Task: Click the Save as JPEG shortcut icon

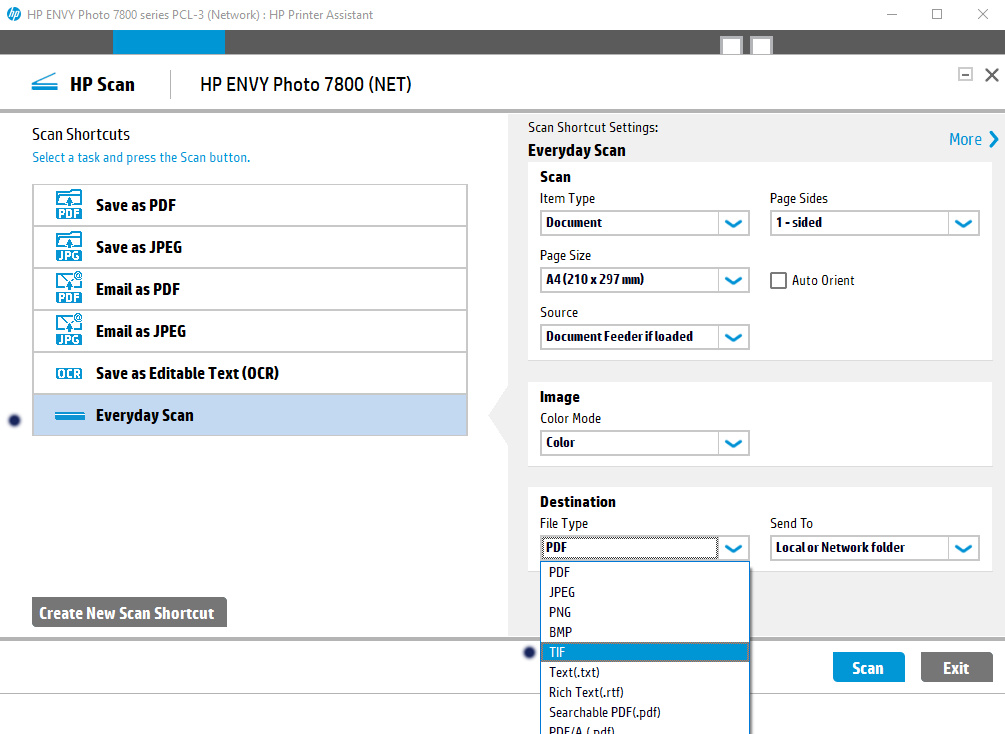Action: click(x=68, y=247)
